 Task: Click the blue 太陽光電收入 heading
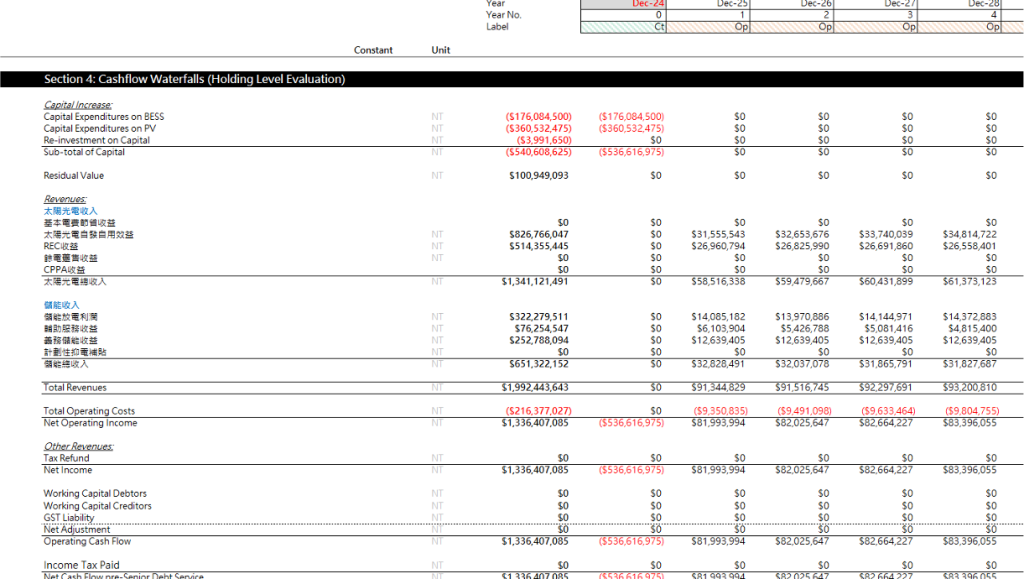coord(70,211)
